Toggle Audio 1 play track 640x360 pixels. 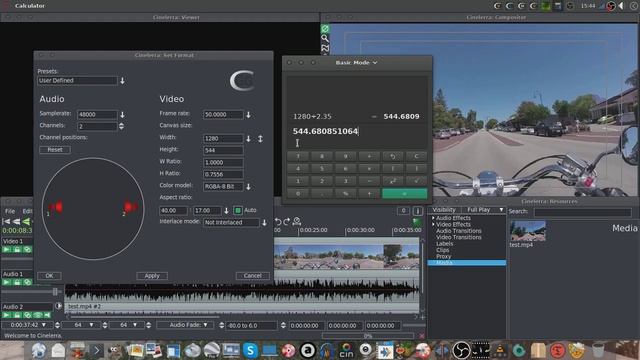(7, 282)
